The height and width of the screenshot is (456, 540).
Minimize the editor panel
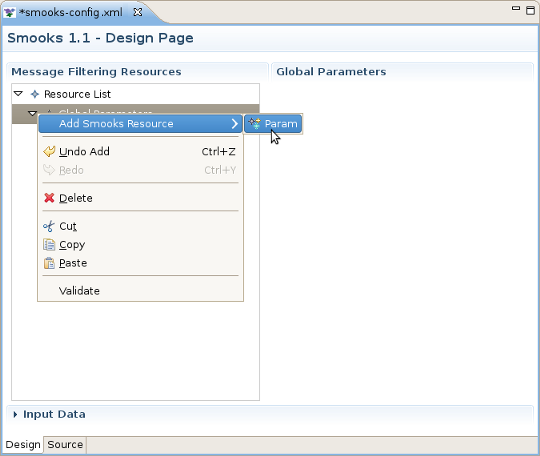[x=516, y=8]
